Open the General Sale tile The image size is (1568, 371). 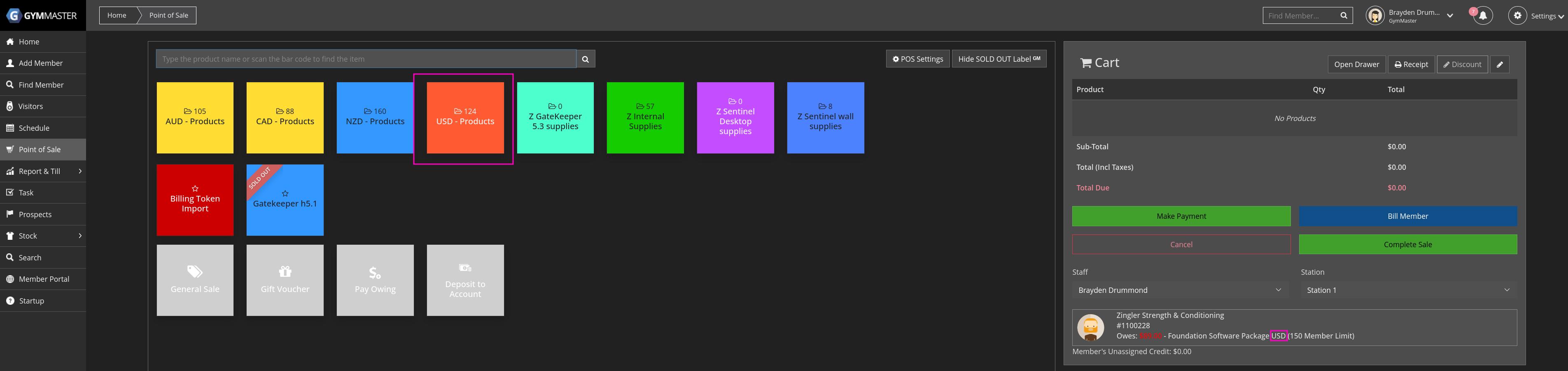point(195,281)
